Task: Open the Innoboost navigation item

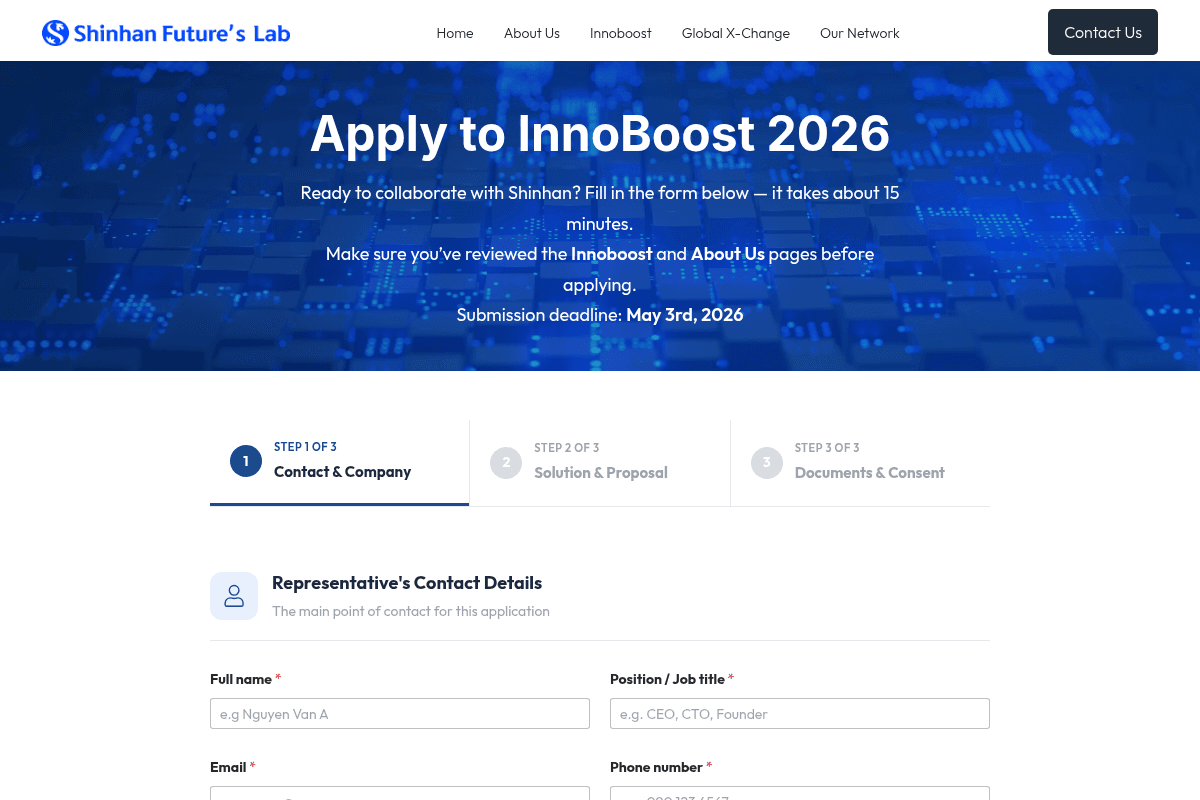Action: (x=620, y=33)
